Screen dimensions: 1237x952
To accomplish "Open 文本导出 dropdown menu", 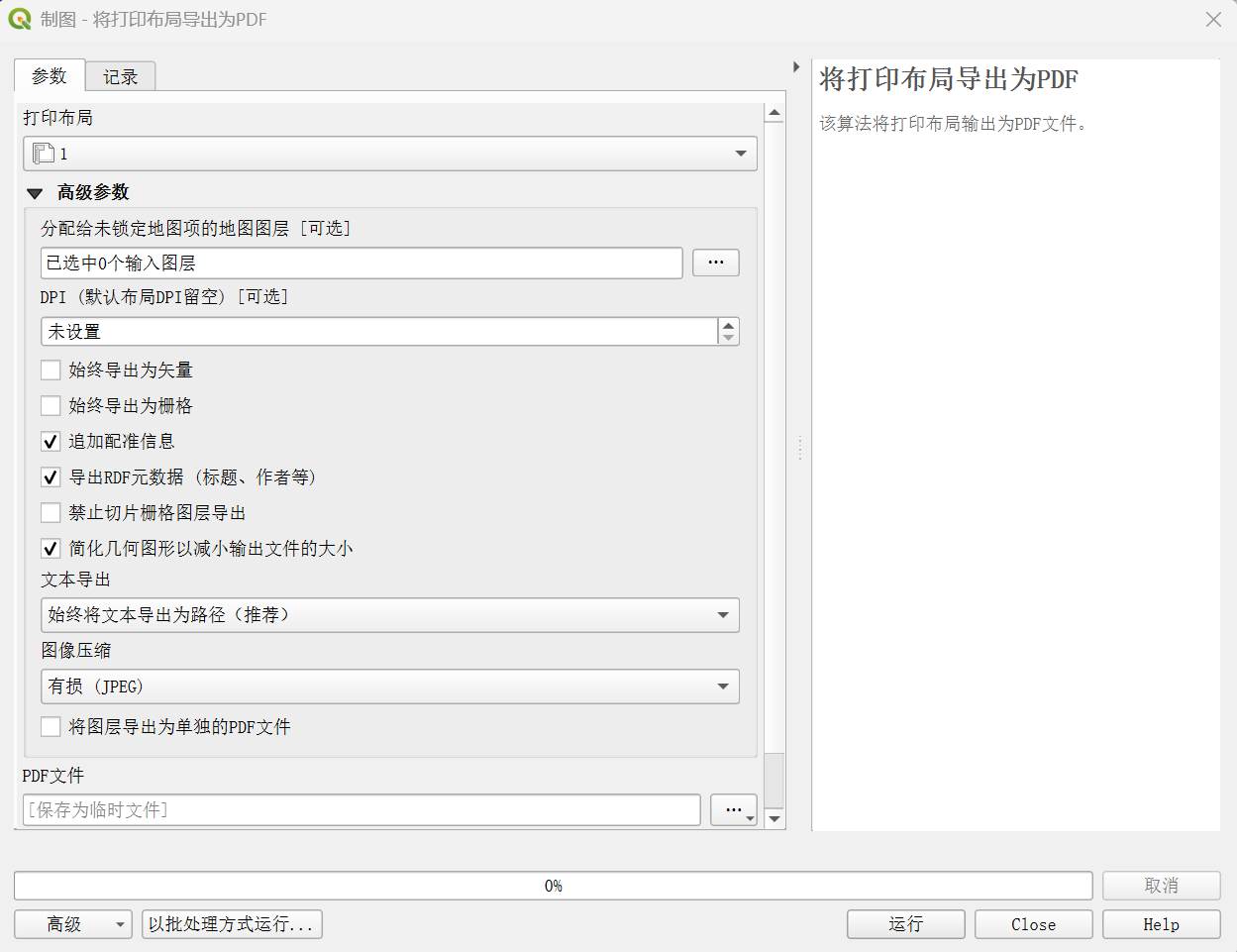I will 390,615.
